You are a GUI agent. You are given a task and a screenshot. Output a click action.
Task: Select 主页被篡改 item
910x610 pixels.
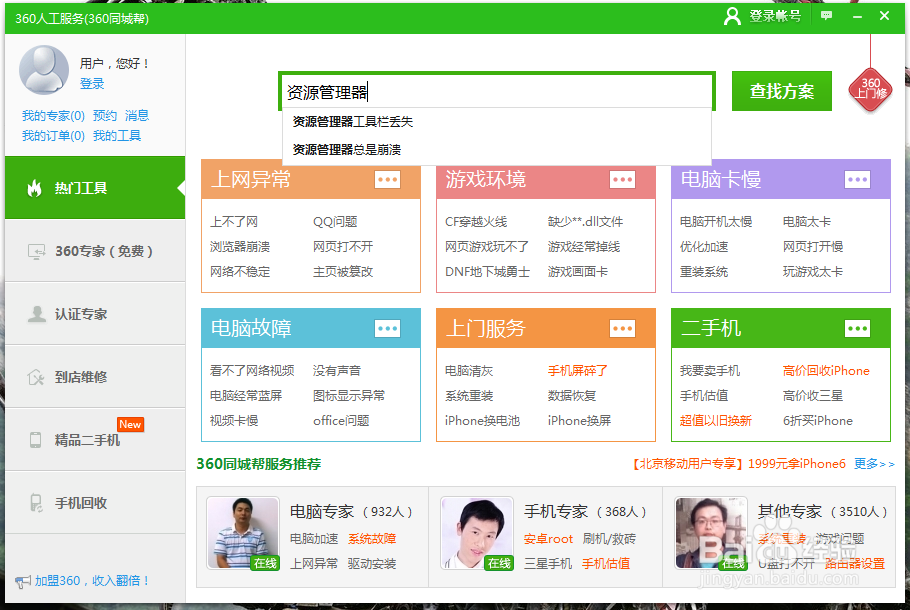[x=343, y=272]
